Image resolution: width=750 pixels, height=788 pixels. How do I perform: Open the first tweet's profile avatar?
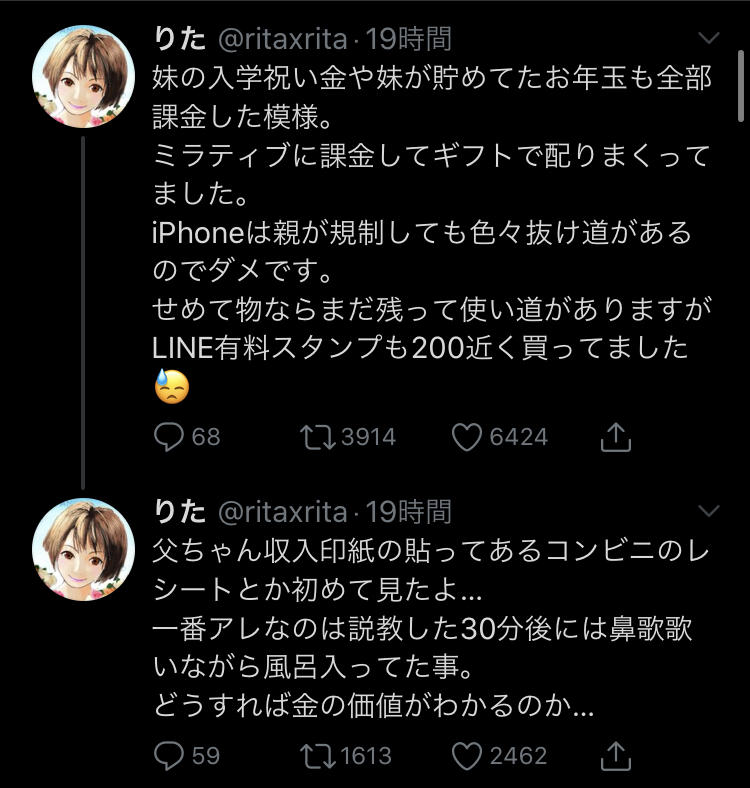[84, 76]
